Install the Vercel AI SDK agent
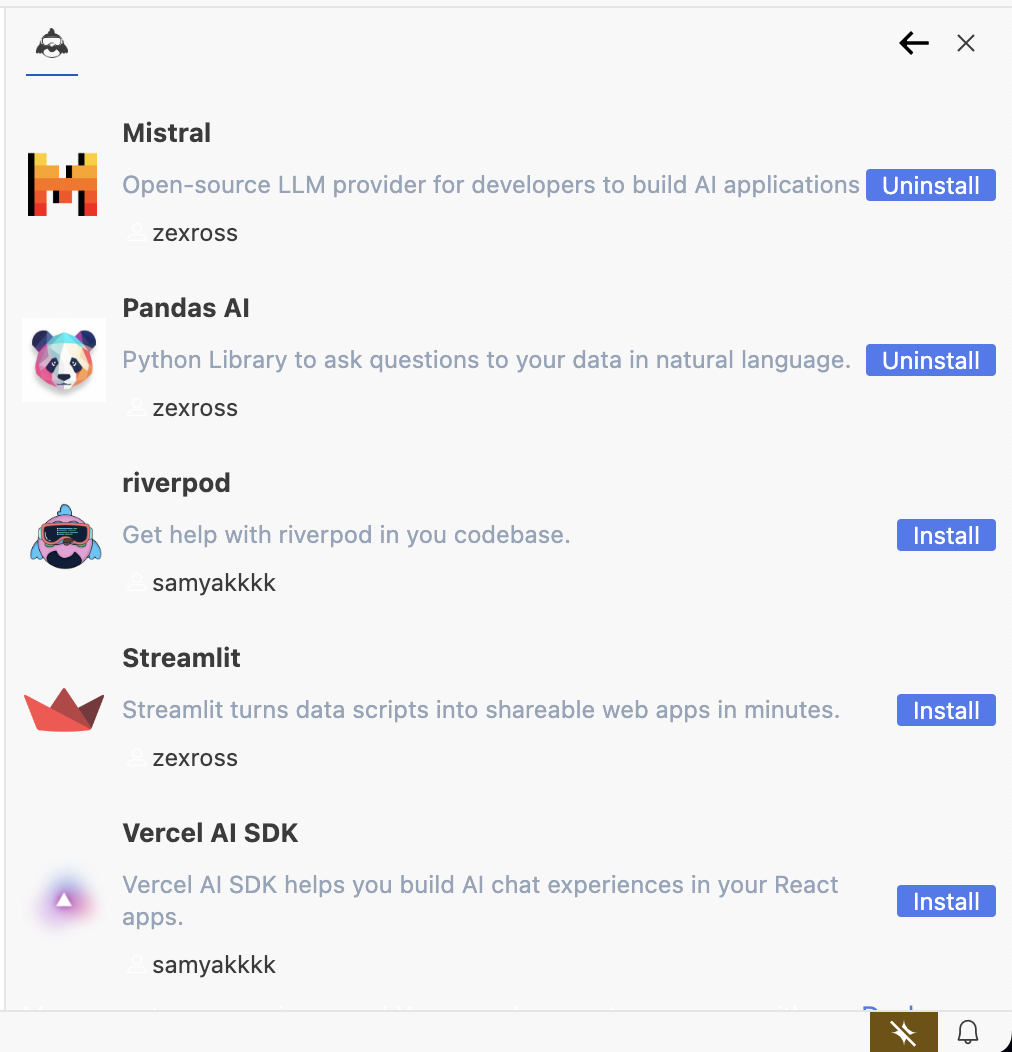This screenshot has height=1052, width=1012. 945,901
